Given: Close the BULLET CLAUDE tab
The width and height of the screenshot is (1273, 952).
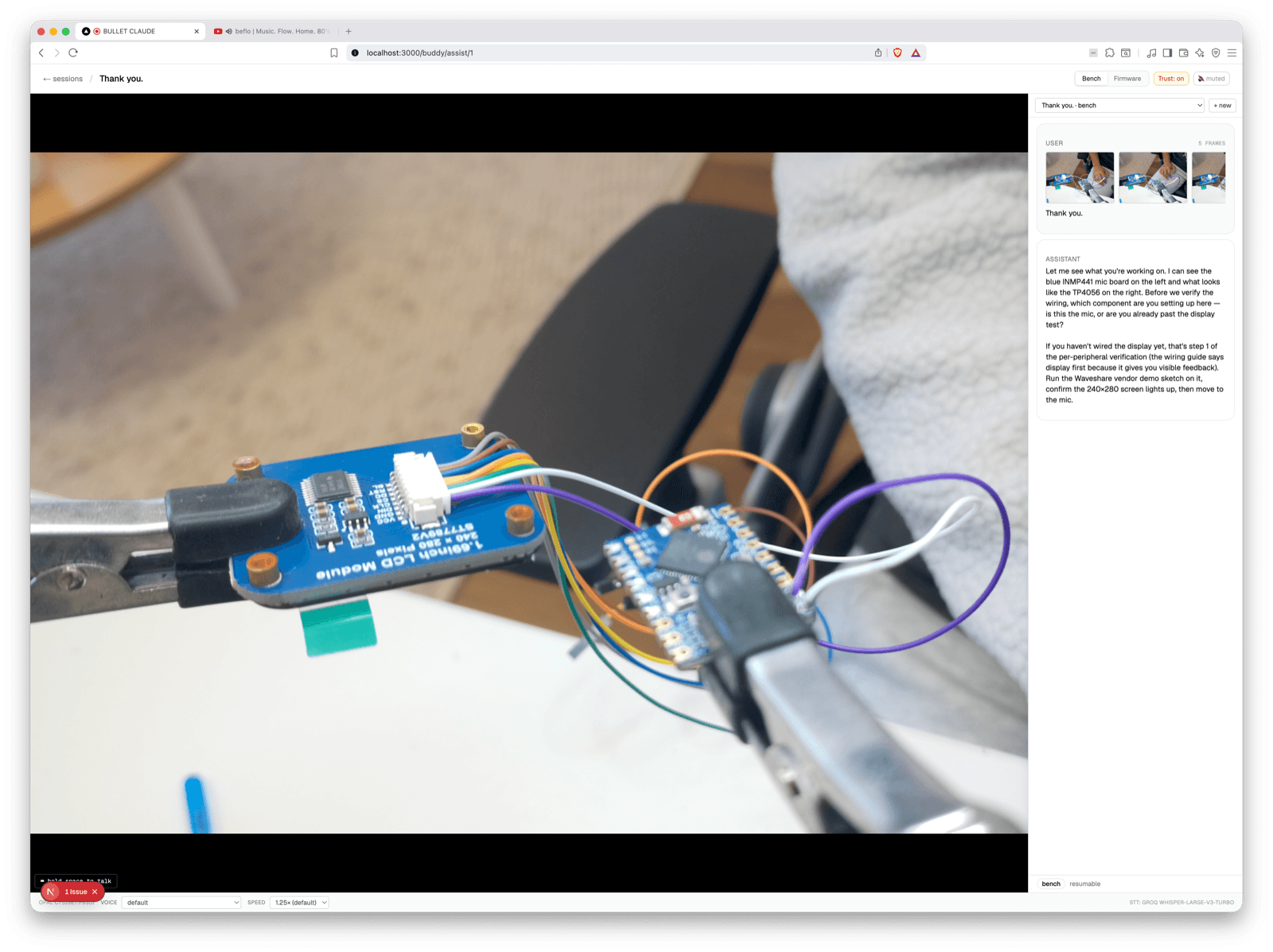Looking at the screenshot, I should click(197, 32).
